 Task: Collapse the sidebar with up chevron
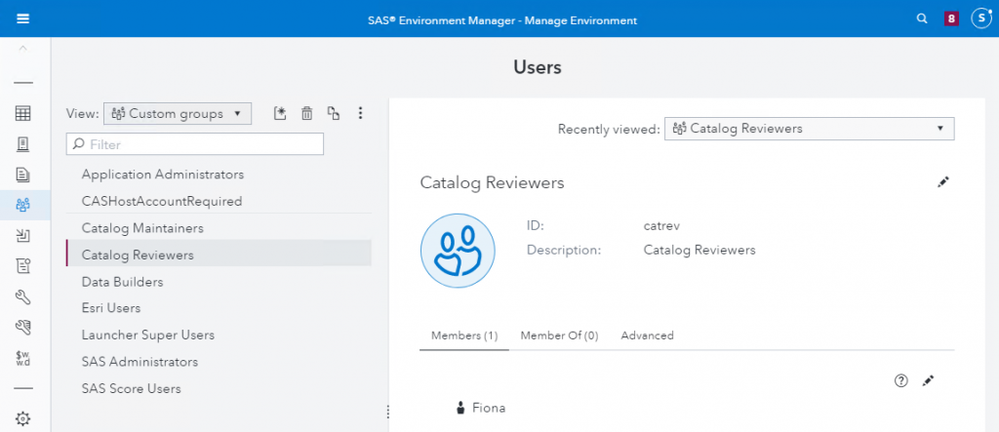[x=23, y=48]
